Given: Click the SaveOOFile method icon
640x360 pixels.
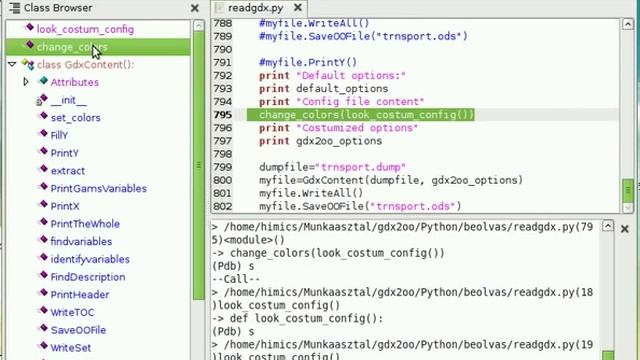Looking at the screenshot, I should coord(43,329).
